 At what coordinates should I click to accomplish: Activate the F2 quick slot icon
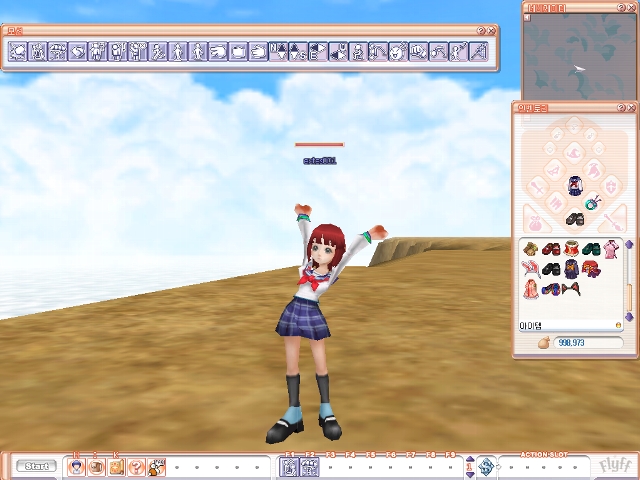pos(309,467)
